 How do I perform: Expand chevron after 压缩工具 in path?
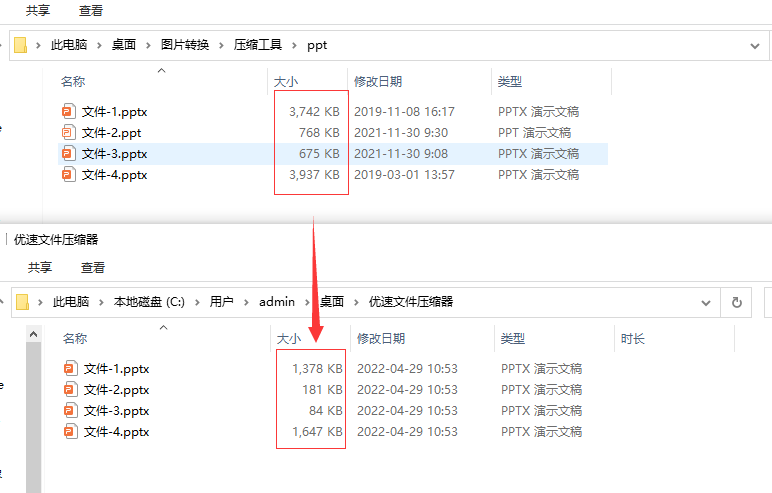(x=294, y=45)
